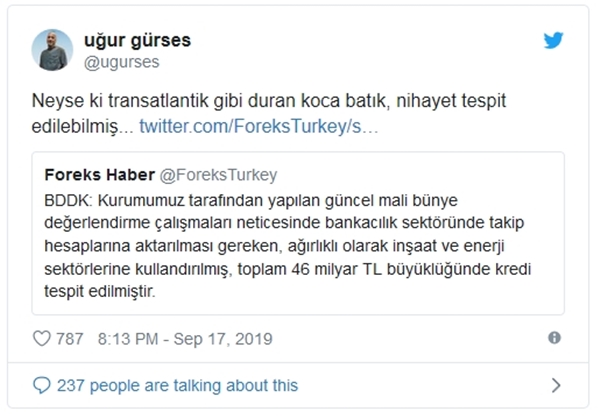Like the tweet with the heart icon
The height and width of the screenshot is (418, 600).
42,339
